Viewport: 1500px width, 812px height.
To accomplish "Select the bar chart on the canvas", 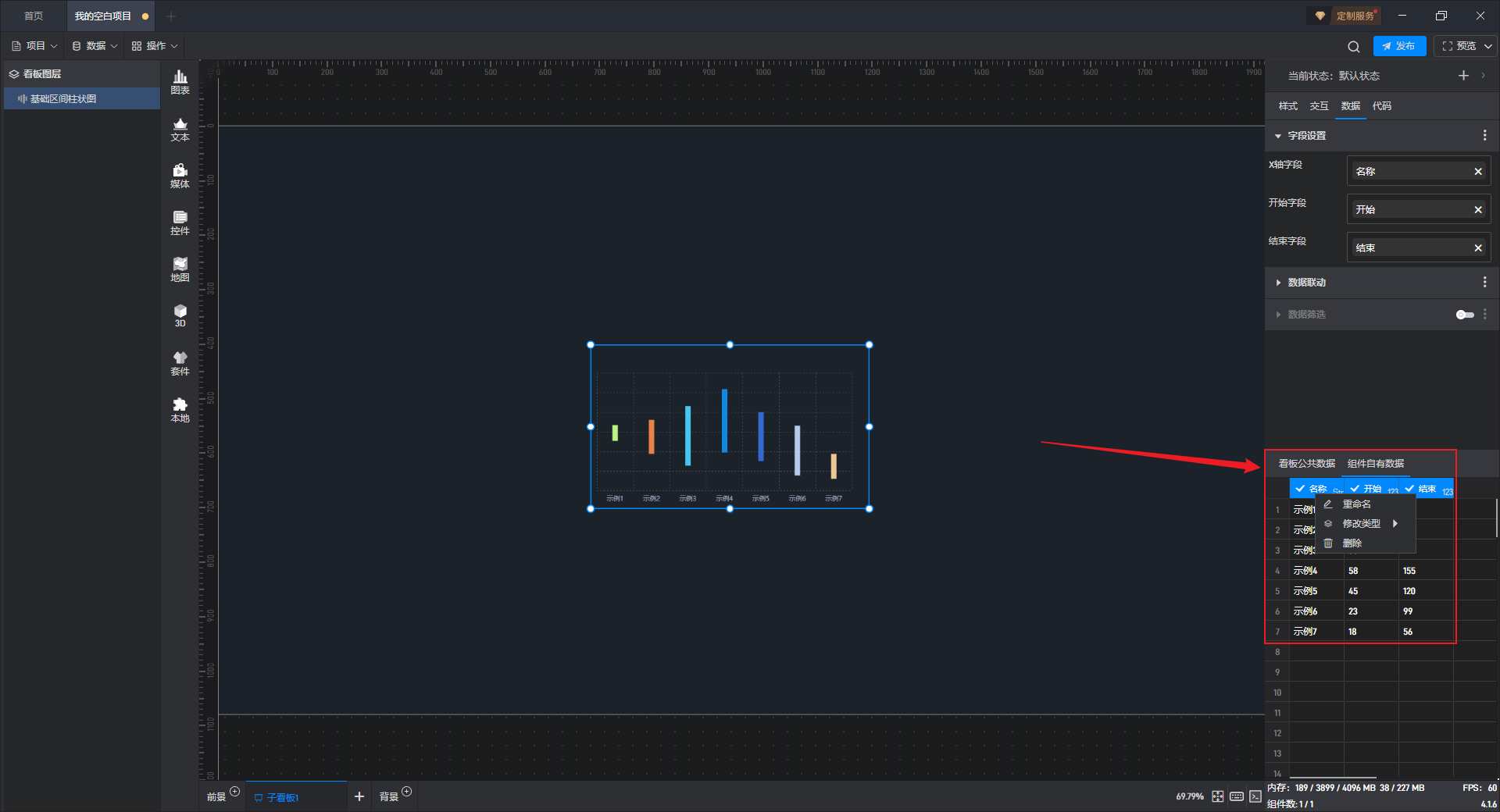I will 730,427.
